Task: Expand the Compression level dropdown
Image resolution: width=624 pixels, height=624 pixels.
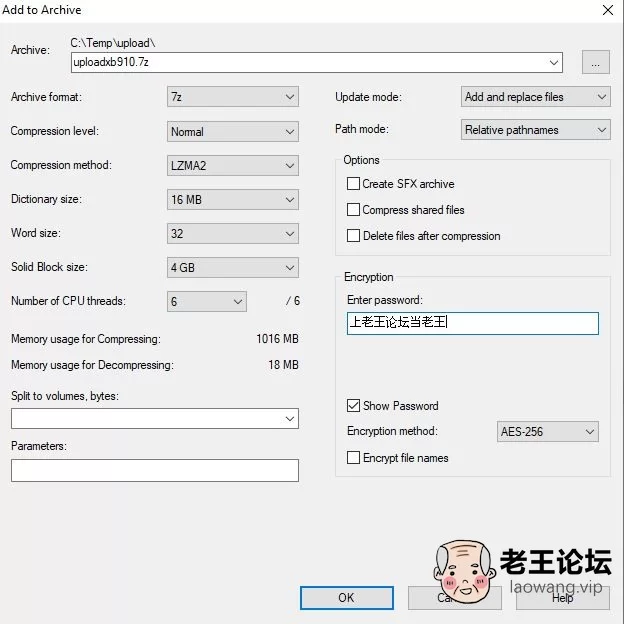Action: click(x=233, y=131)
